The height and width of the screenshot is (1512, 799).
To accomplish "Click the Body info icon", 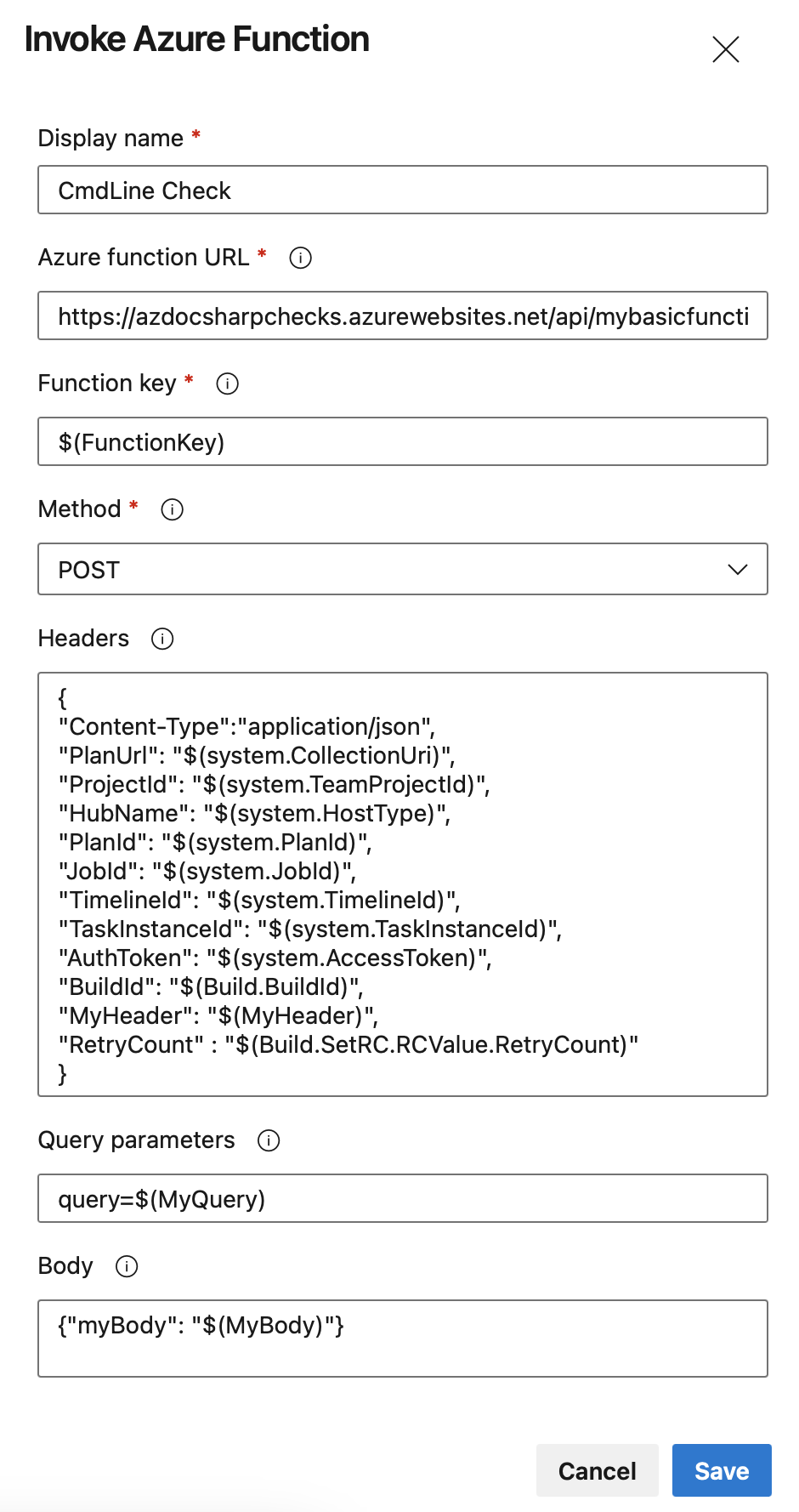I will pyautogui.click(x=127, y=1266).
